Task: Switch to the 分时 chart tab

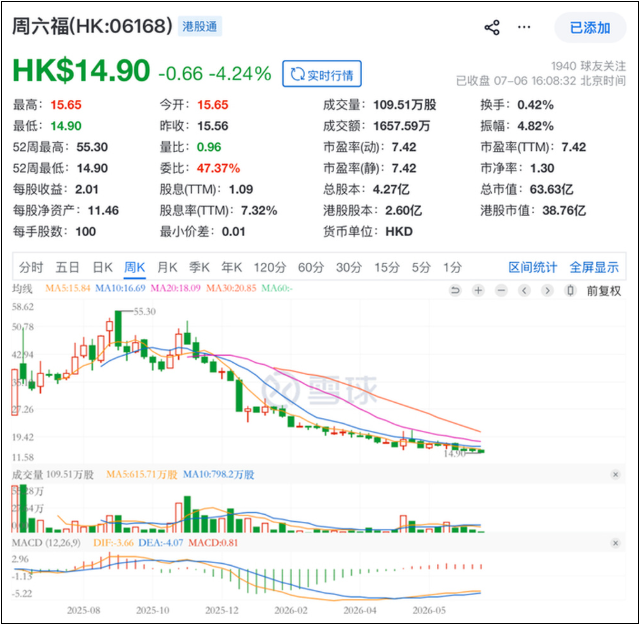Action: pos(31,267)
